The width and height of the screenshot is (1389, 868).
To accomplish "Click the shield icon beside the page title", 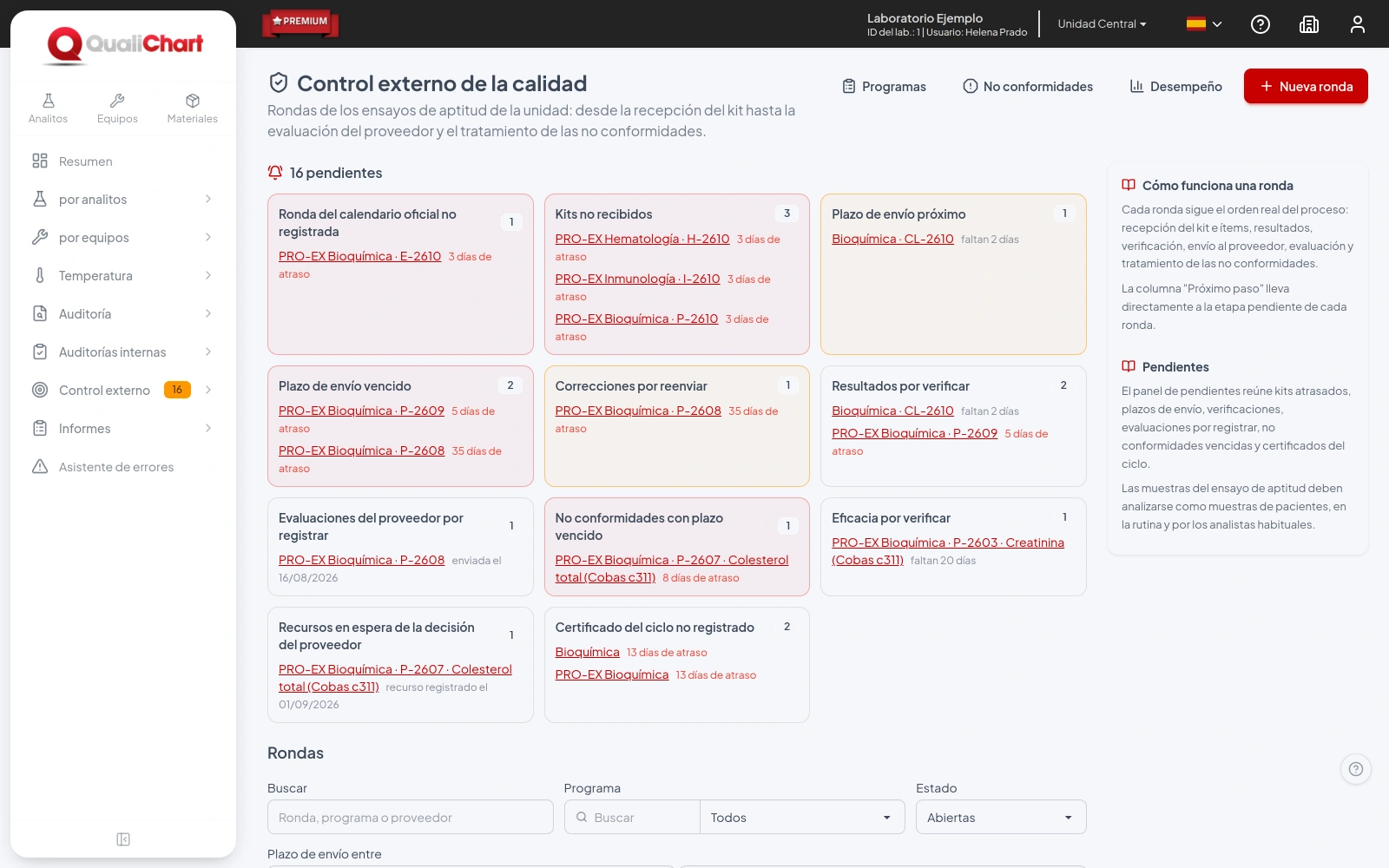I will (279, 82).
